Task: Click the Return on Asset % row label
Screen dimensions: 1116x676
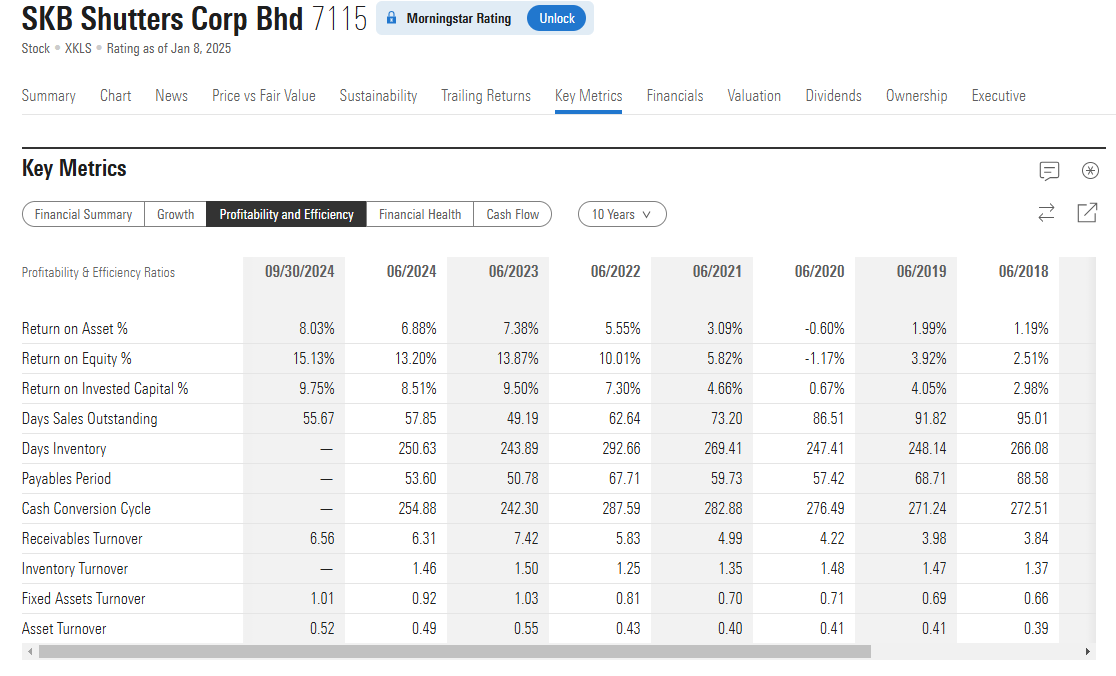Action: pyautogui.click(x=75, y=329)
